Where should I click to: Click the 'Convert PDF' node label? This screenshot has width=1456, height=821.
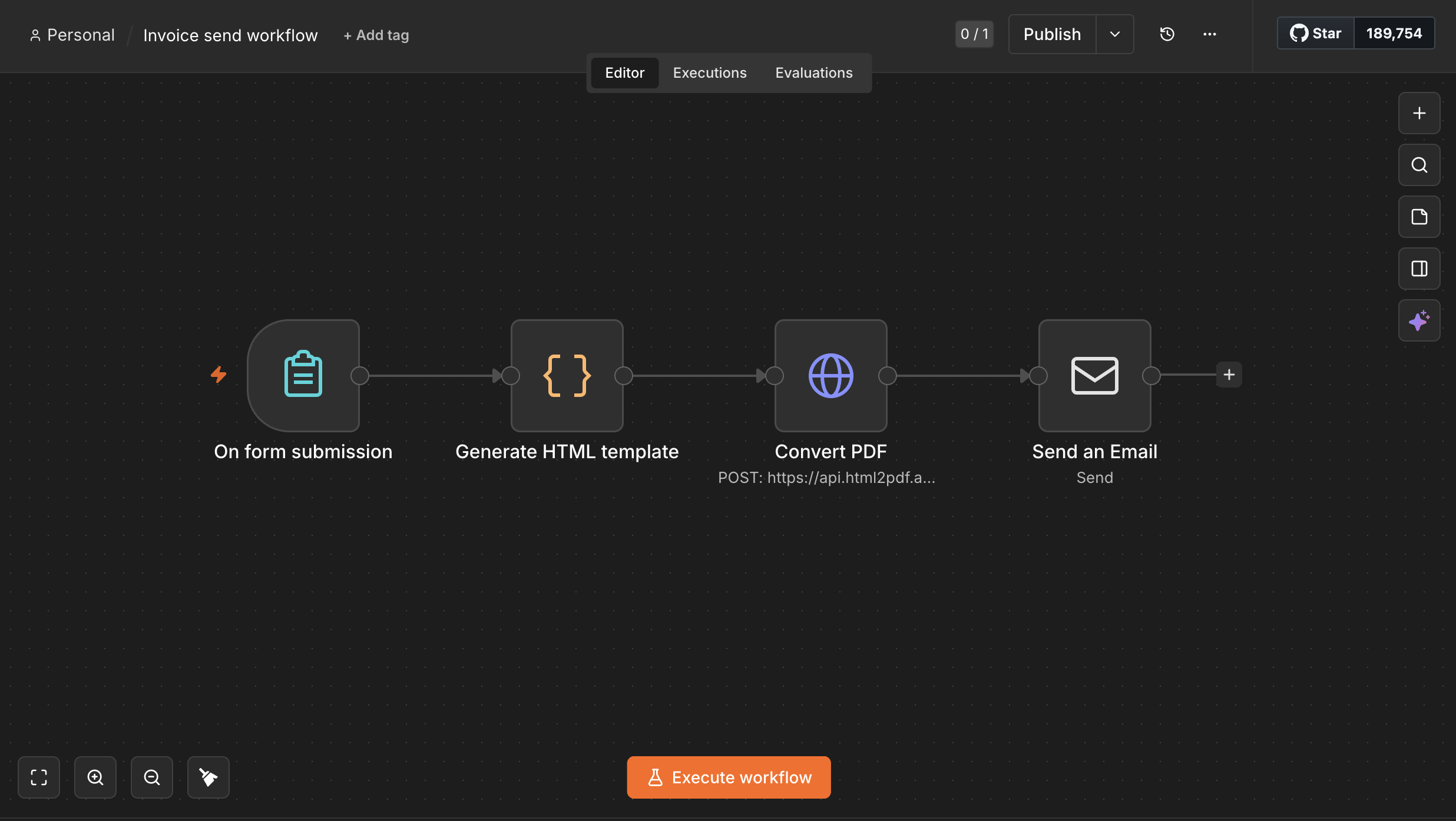pos(830,452)
